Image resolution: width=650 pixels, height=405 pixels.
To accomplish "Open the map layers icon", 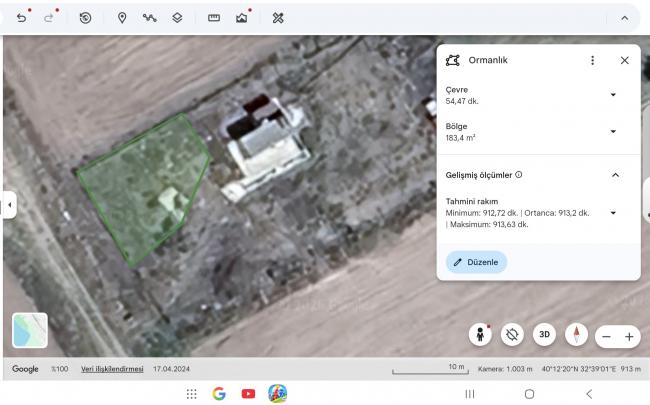I will pos(177,18).
